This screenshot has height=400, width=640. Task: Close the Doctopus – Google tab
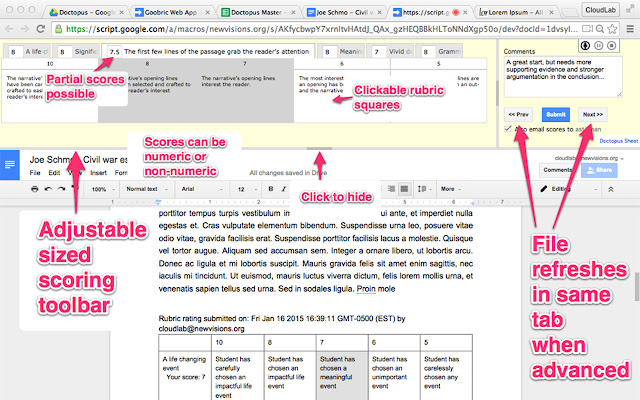click(x=121, y=13)
